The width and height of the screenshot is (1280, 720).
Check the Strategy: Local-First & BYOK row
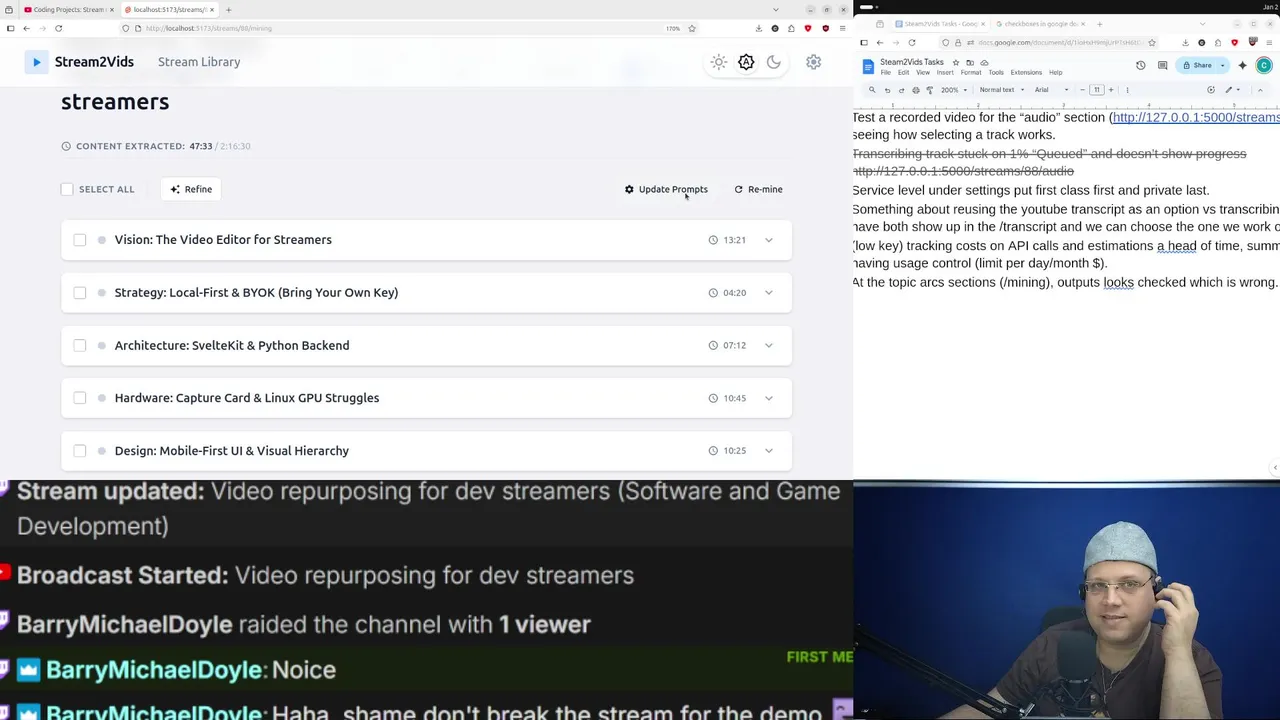tap(80, 293)
